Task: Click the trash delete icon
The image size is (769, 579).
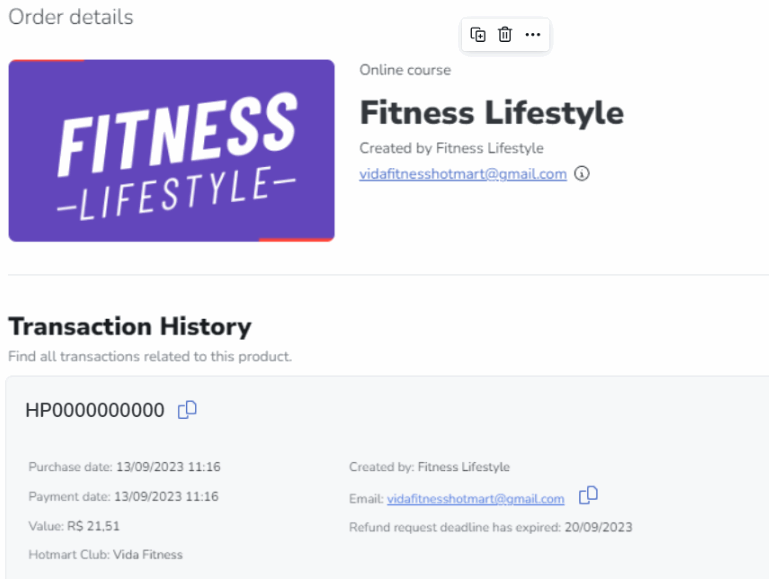Action: [x=505, y=35]
